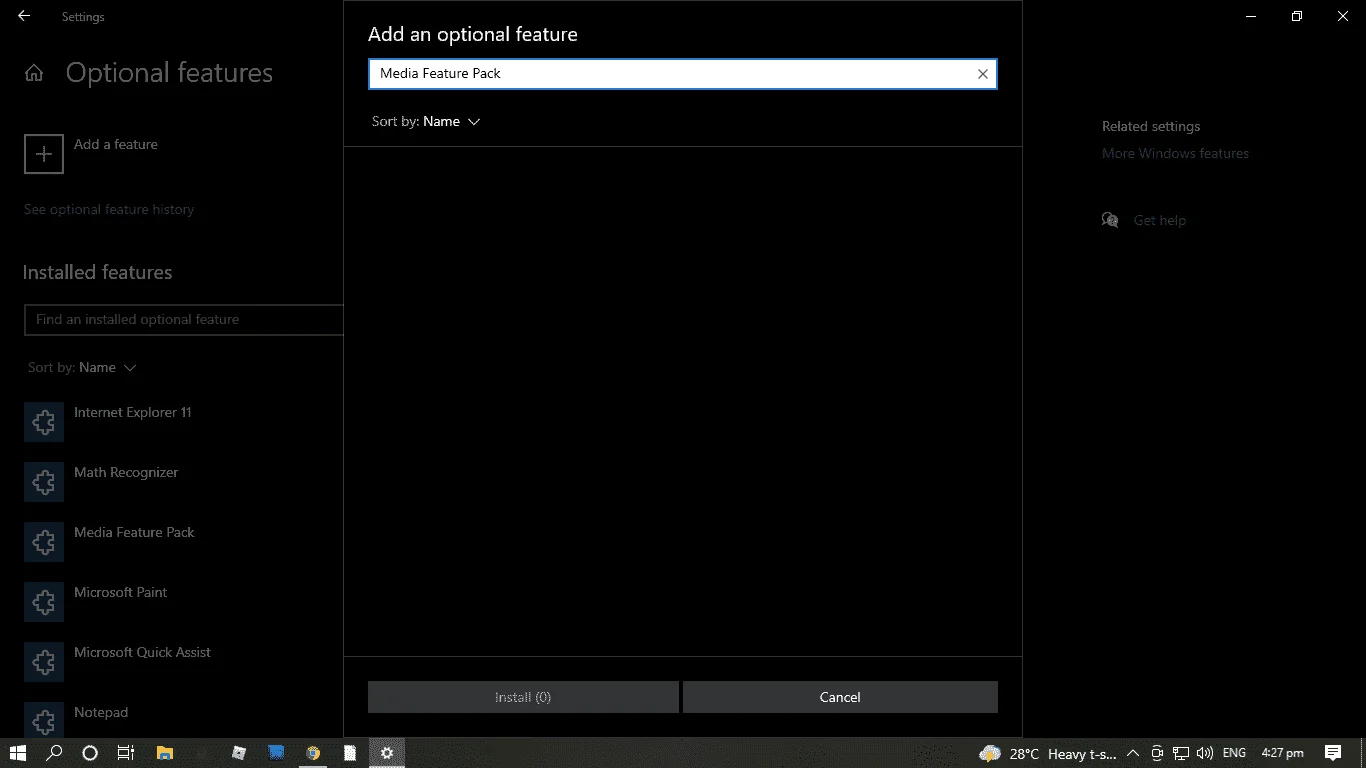This screenshot has height=768, width=1366.
Task: Switch to the Settings gear taskbar app
Action: point(387,753)
